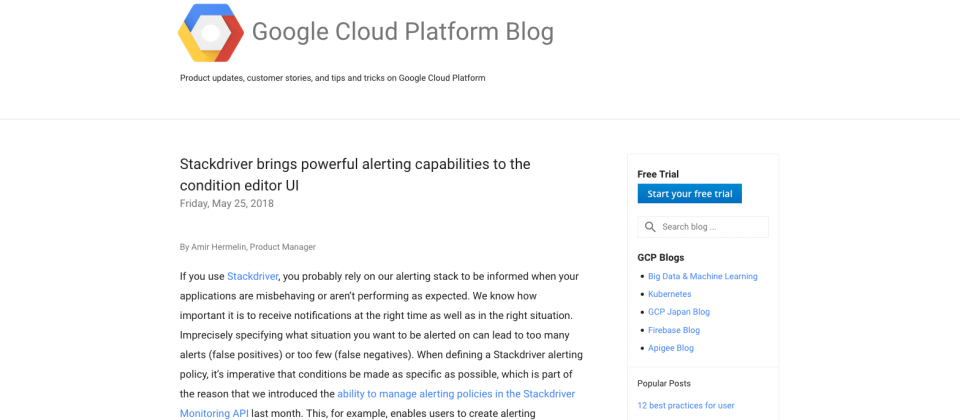Open the Apigee Blog link
960x420 pixels.
click(670, 348)
